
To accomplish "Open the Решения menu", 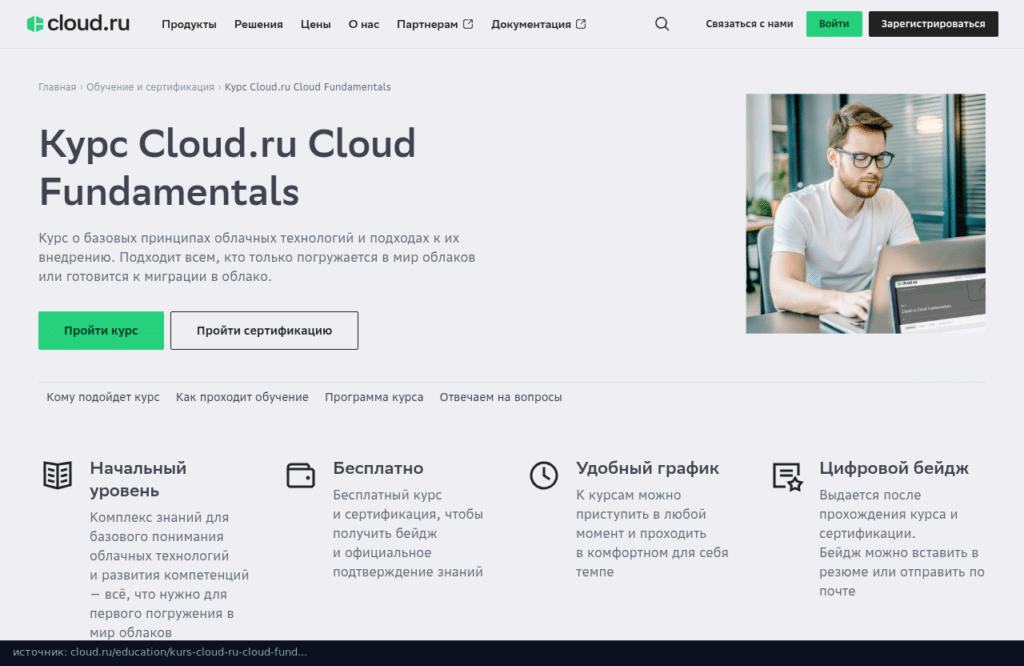I will tap(259, 24).
